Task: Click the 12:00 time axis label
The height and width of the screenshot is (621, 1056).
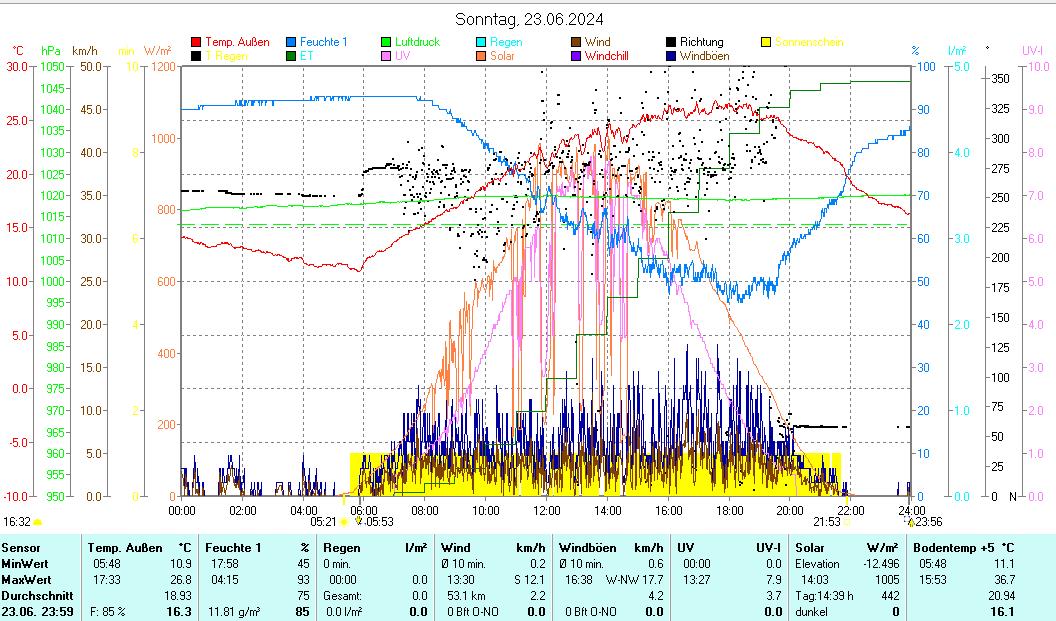Action: [x=547, y=510]
